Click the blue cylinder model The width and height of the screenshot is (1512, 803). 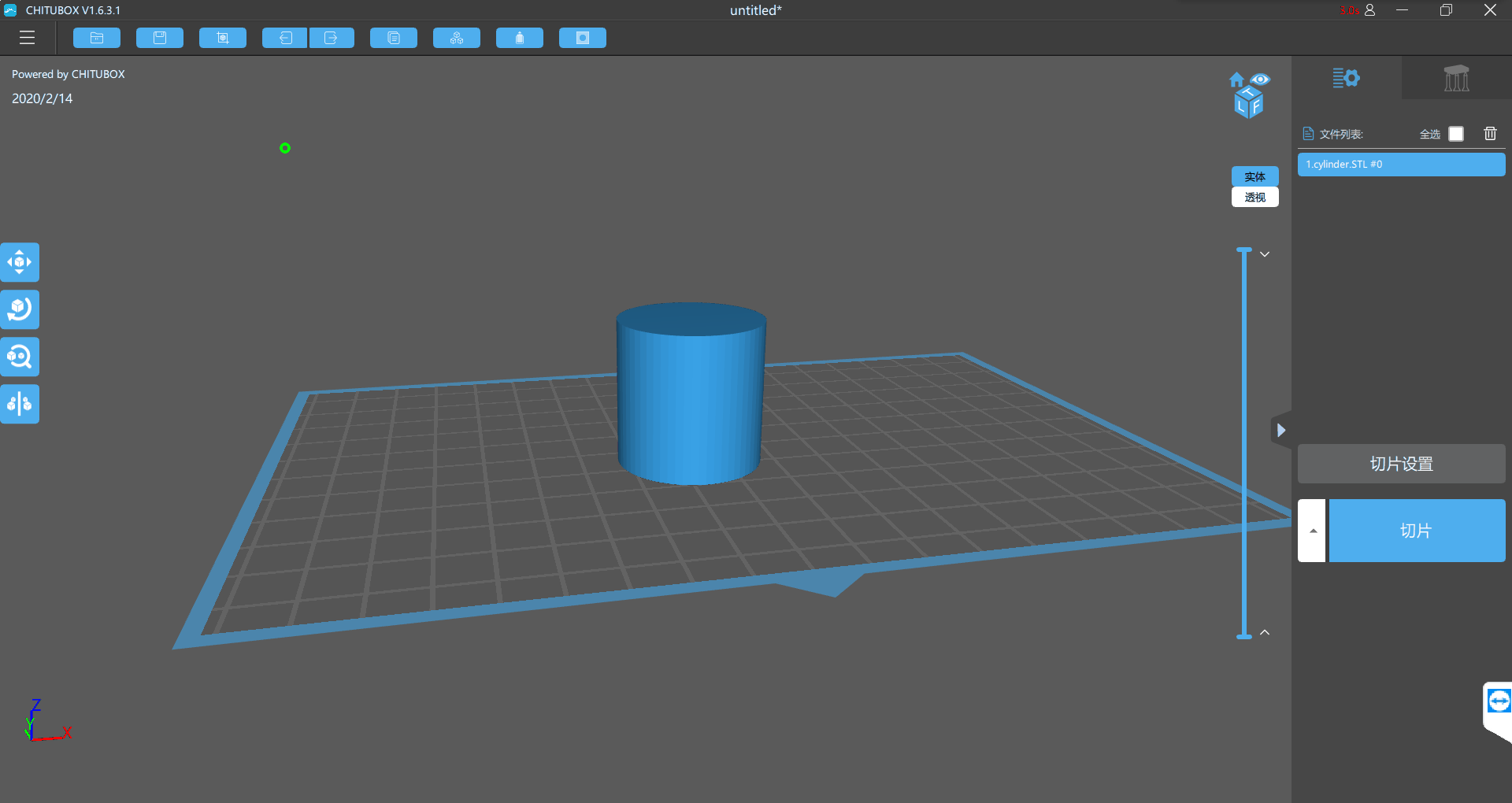pos(691,394)
